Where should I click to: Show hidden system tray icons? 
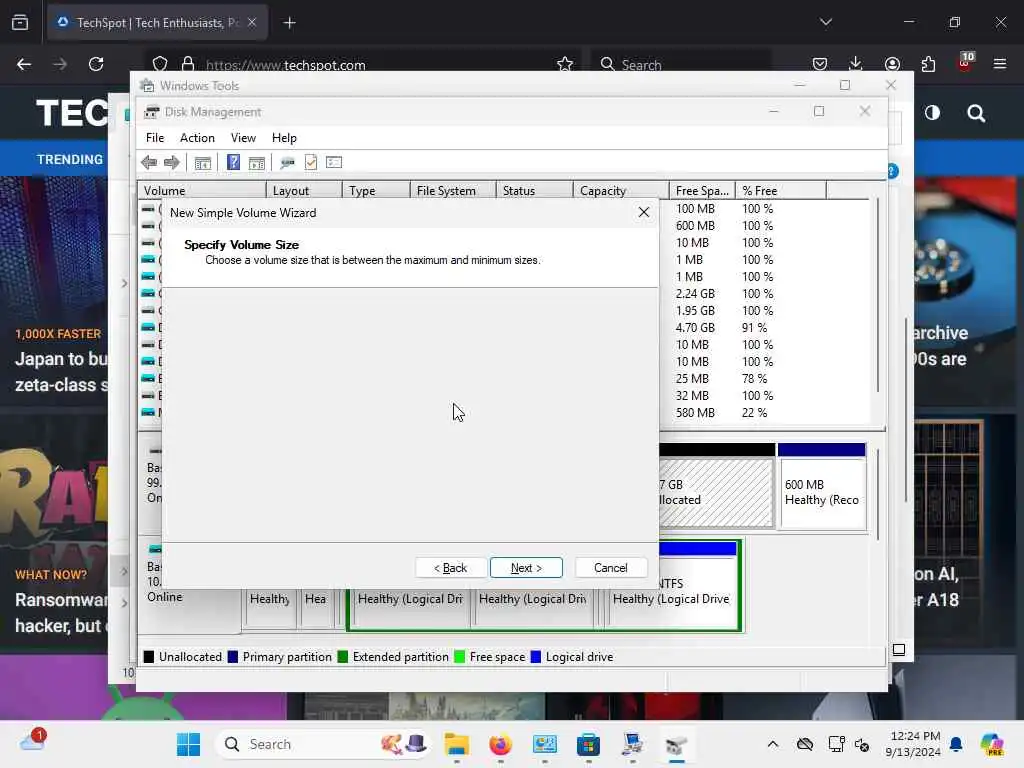point(773,744)
